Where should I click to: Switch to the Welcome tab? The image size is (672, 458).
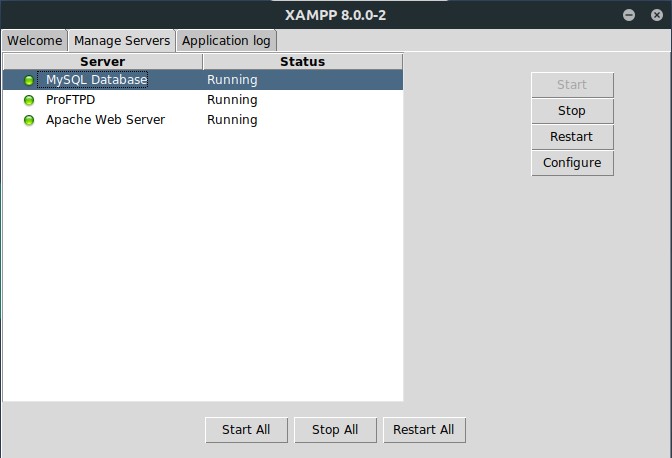34,41
